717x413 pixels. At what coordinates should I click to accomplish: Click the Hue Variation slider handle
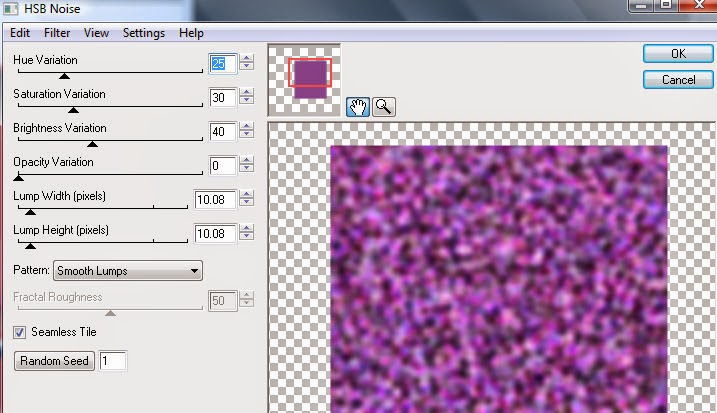[64, 76]
